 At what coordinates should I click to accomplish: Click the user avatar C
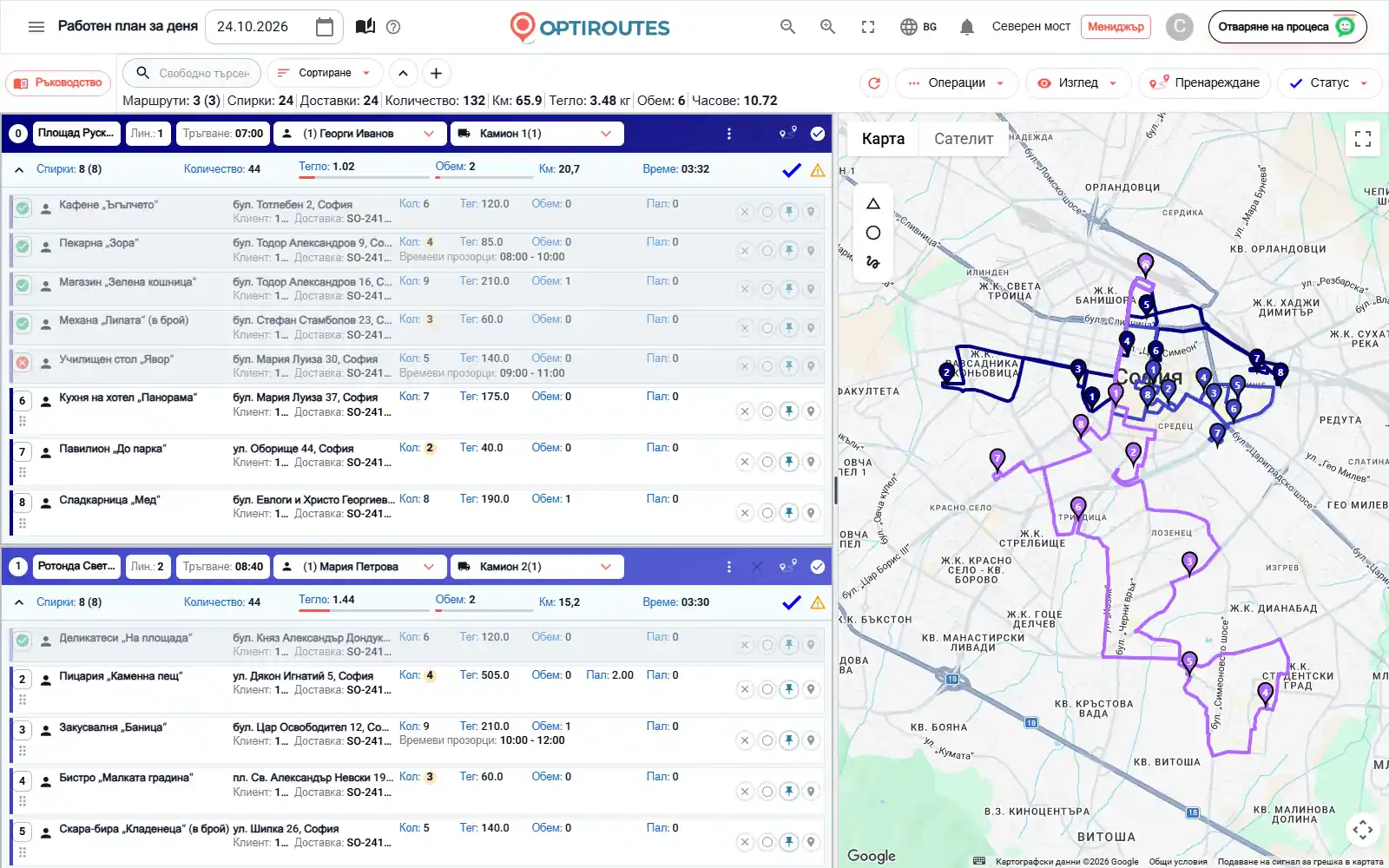pyautogui.click(x=1179, y=27)
